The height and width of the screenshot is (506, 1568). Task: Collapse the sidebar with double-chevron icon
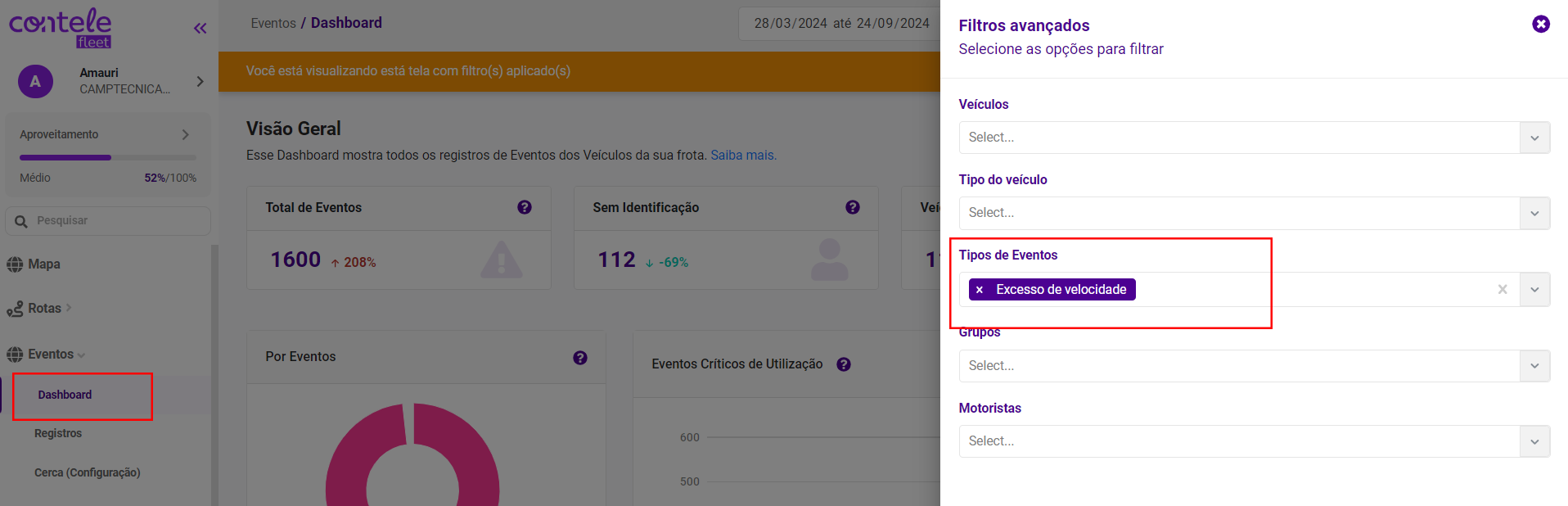click(200, 29)
